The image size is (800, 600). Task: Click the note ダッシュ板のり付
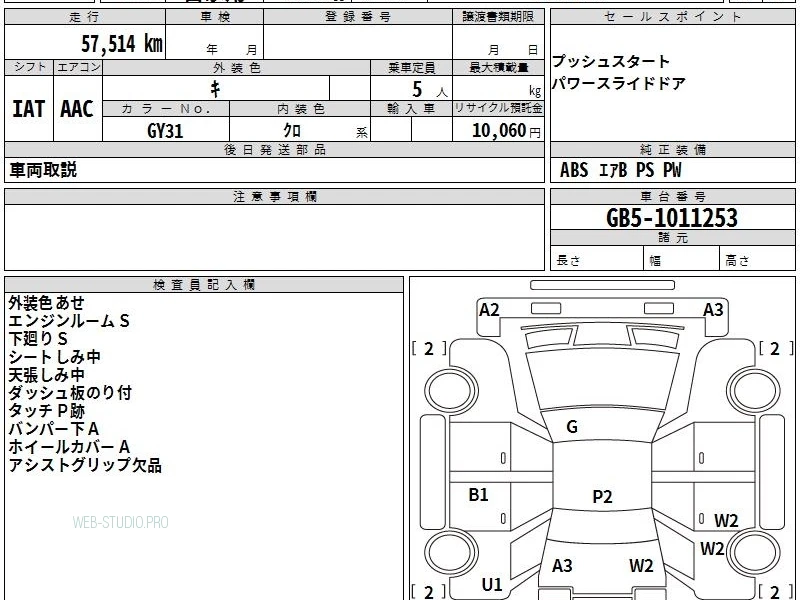(70, 393)
